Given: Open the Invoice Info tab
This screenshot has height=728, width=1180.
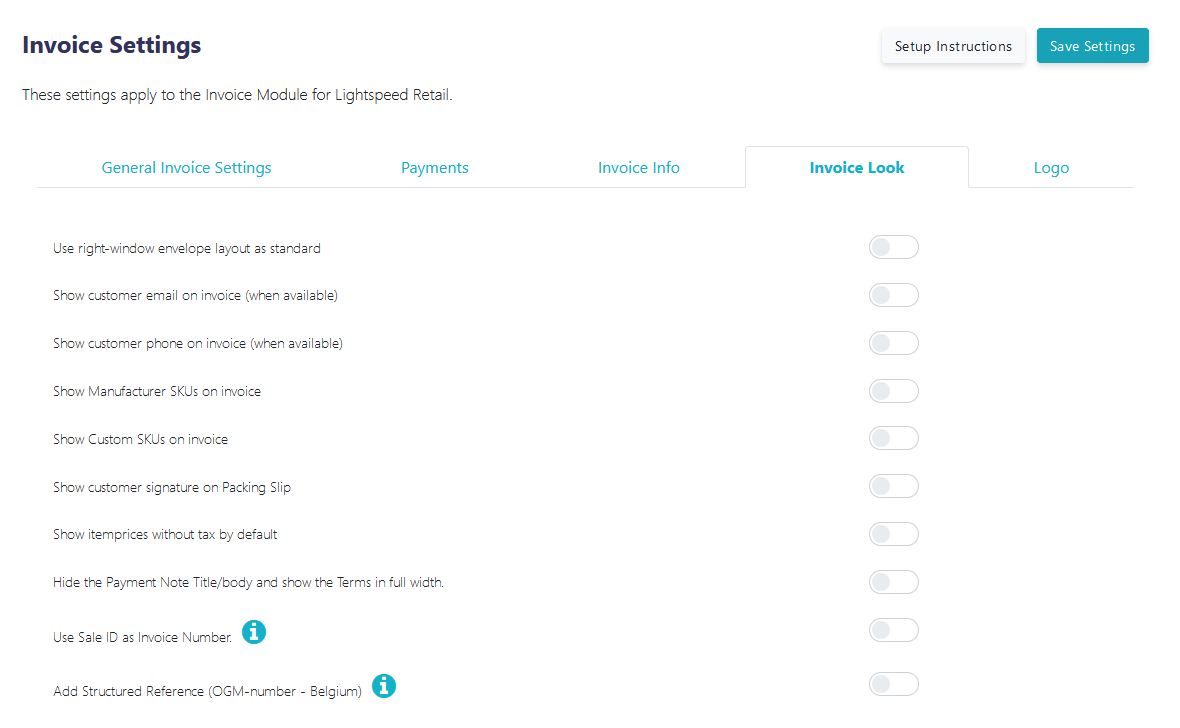Looking at the screenshot, I should coord(639,168).
